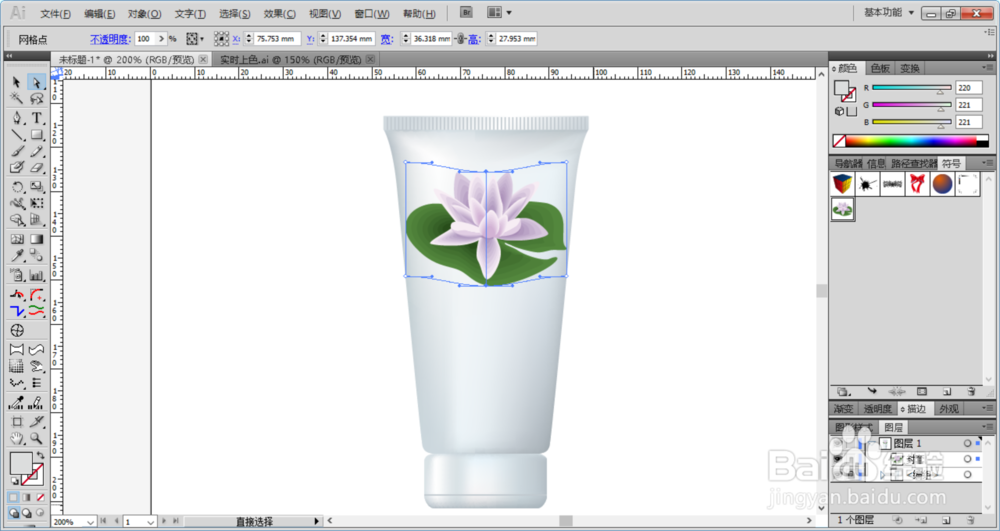Enable Draw Behind mode
Screen dimensions: 1000x531
click(27, 513)
